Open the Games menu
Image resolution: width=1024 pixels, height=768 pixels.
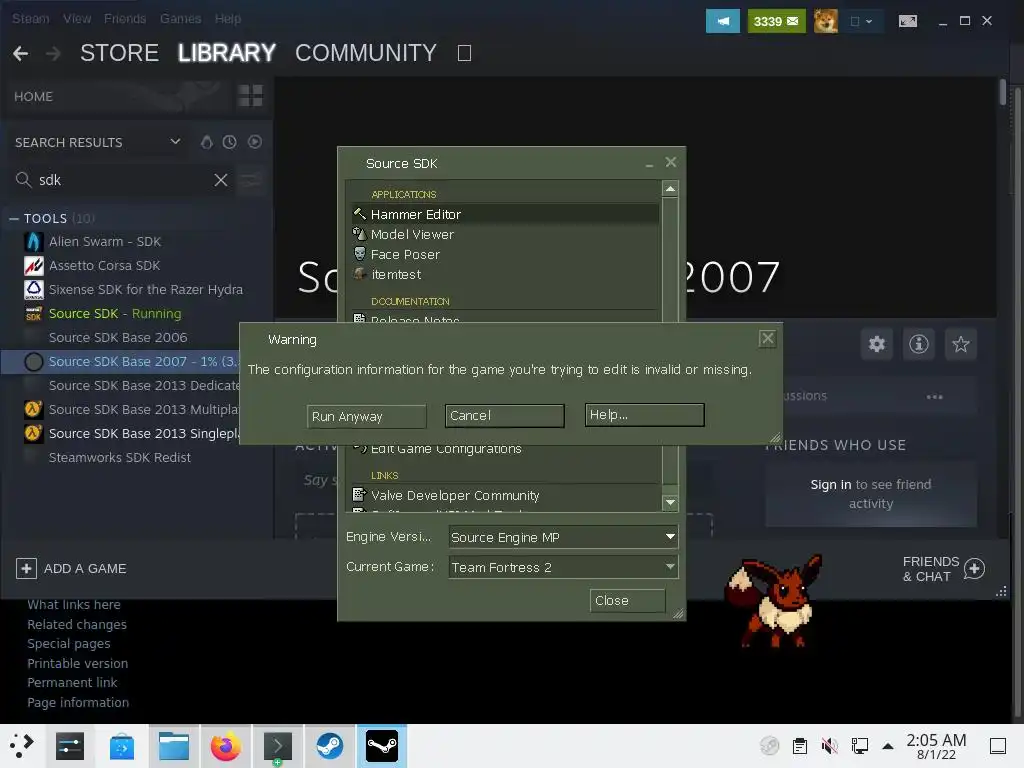tap(180, 19)
